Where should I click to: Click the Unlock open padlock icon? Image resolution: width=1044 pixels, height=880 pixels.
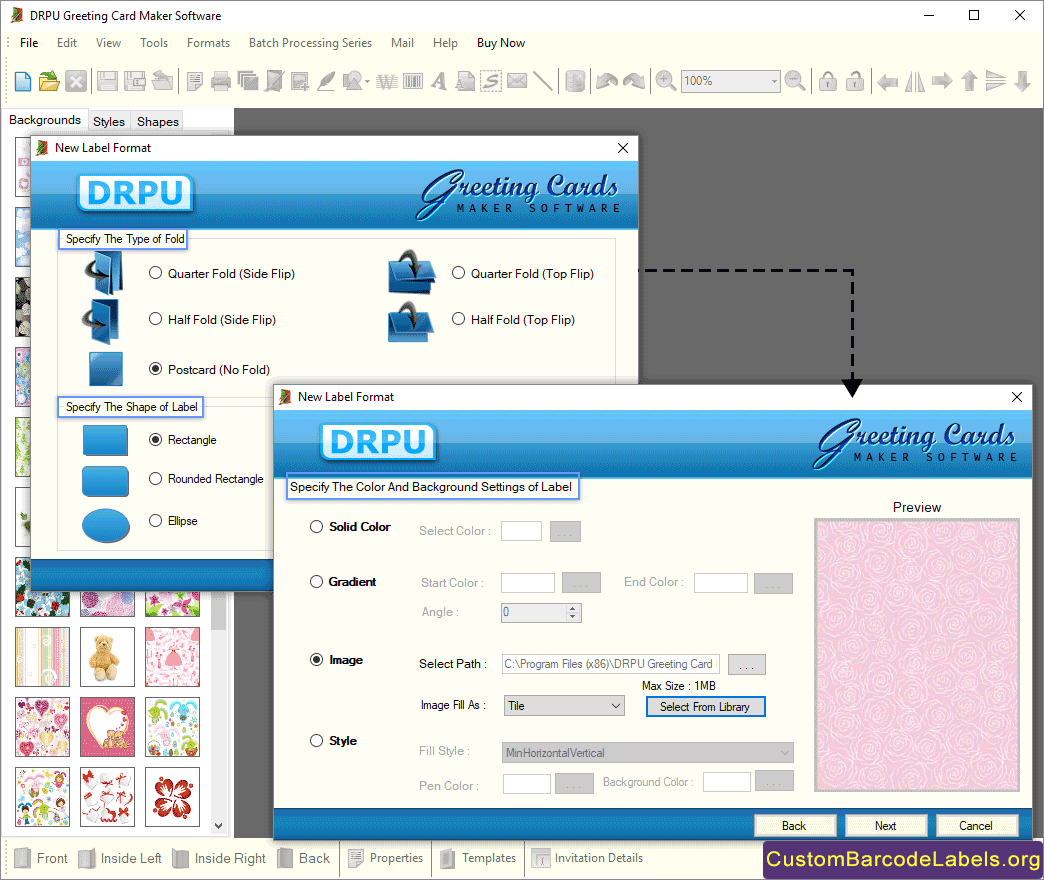click(854, 81)
